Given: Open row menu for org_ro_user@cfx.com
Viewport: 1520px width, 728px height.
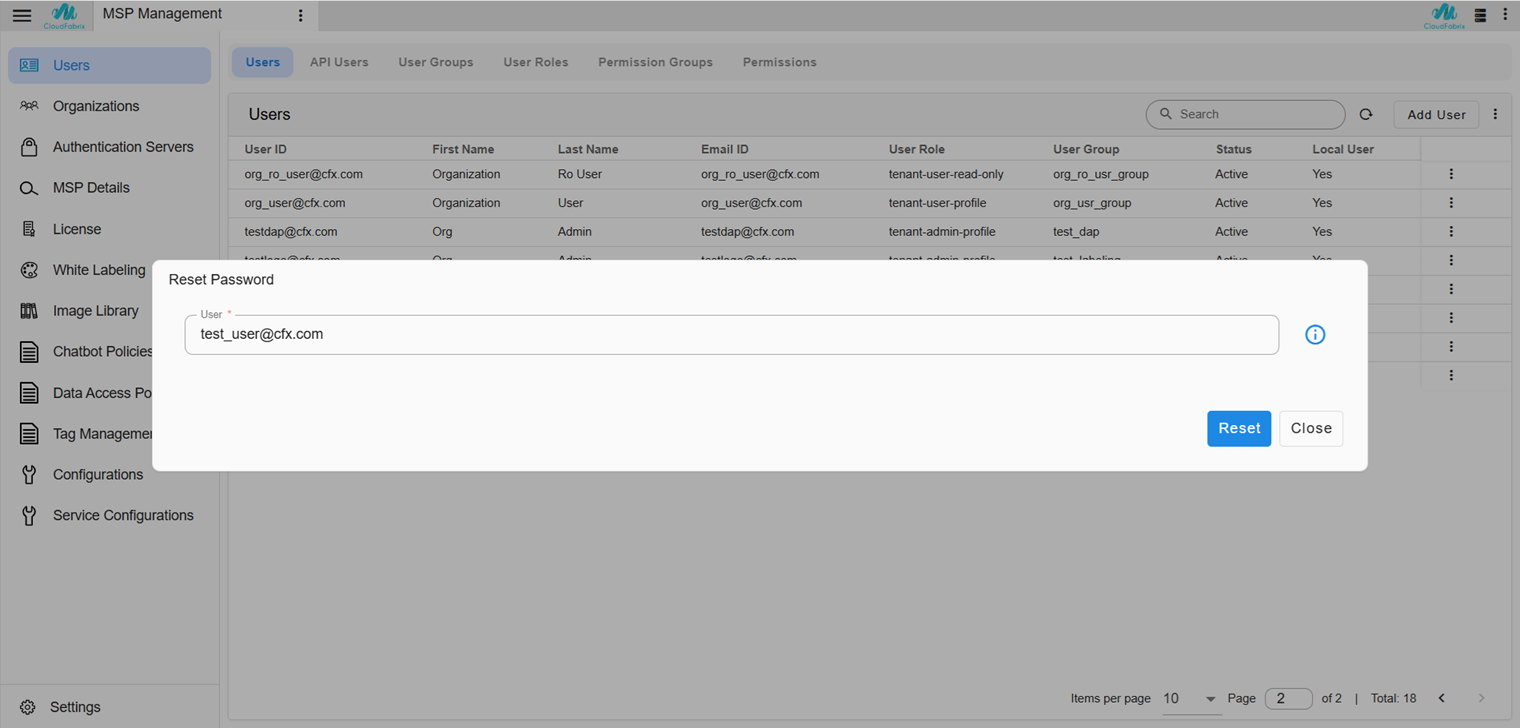Looking at the screenshot, I should 1451,174.
